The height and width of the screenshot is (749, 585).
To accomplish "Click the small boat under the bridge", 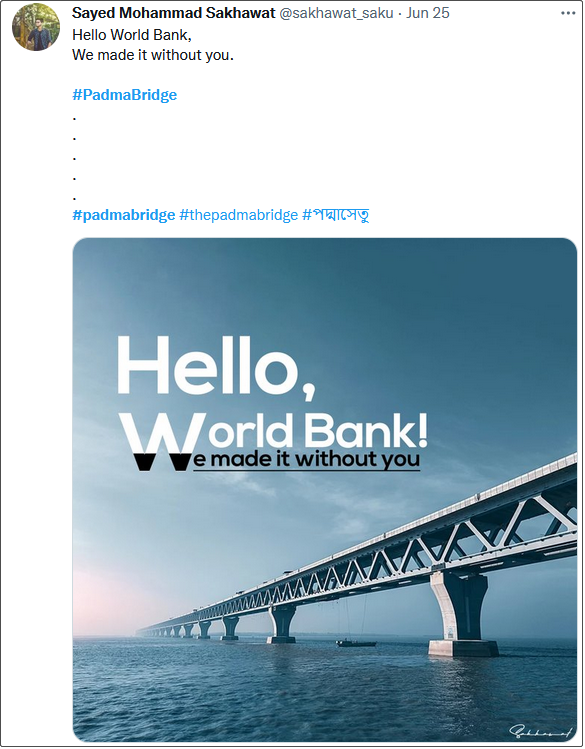I will pos(356,644).
